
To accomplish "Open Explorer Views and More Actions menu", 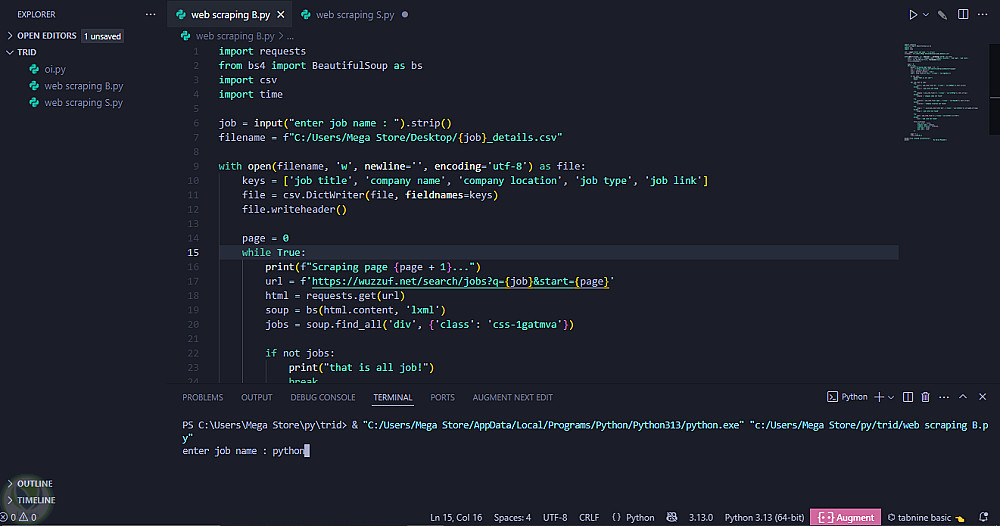I will (x=151, y=15).
